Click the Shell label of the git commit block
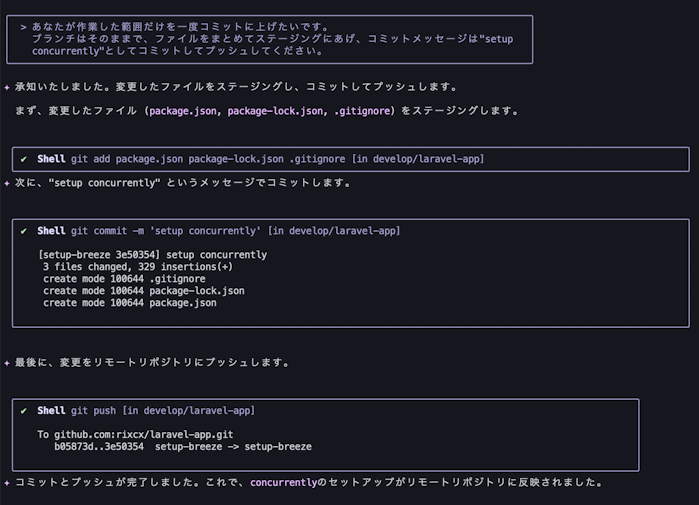 tap(51, 231)
